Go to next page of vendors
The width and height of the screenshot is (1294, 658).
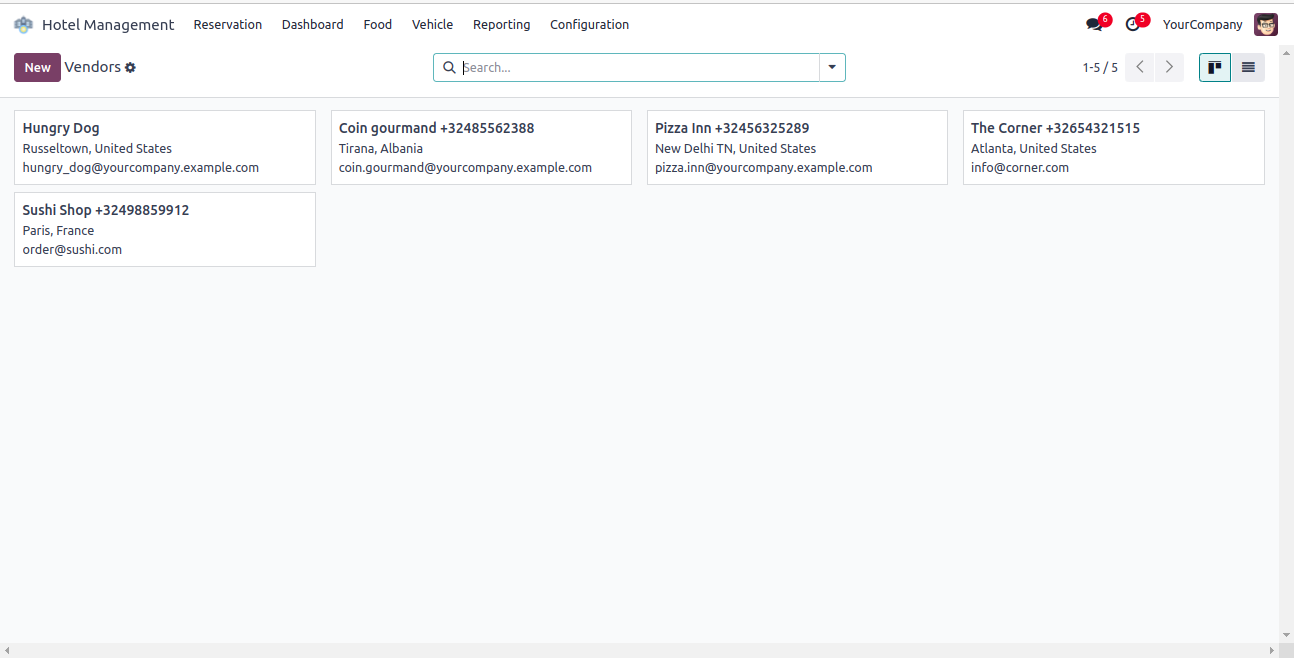pyautogui.click(x=1169, y=67)
